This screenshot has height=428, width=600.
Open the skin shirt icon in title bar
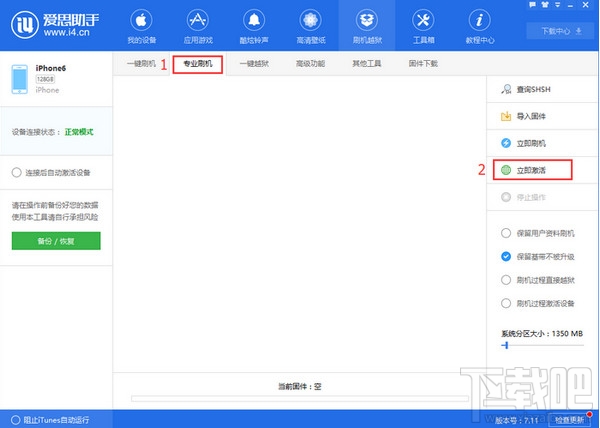[x=545, y=5]
